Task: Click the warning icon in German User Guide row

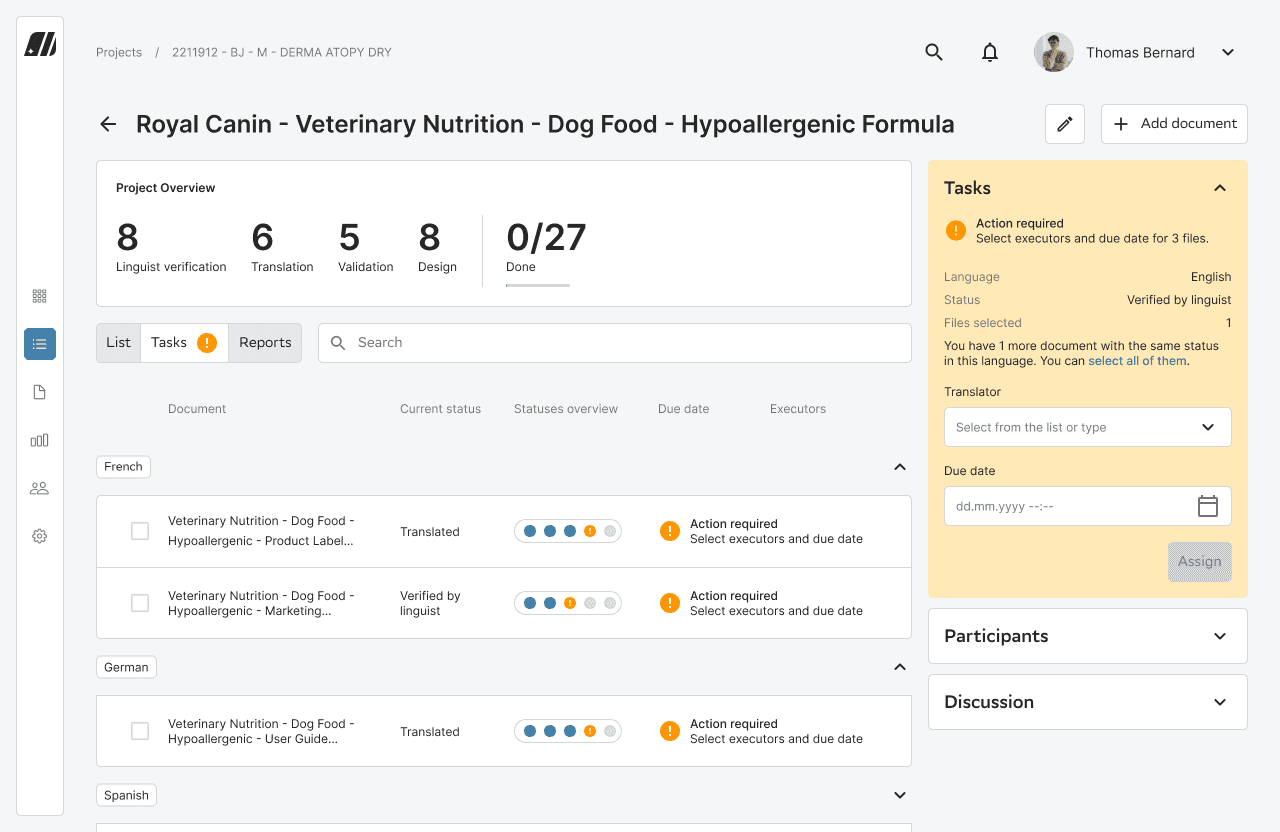Action: pos(670,731)
